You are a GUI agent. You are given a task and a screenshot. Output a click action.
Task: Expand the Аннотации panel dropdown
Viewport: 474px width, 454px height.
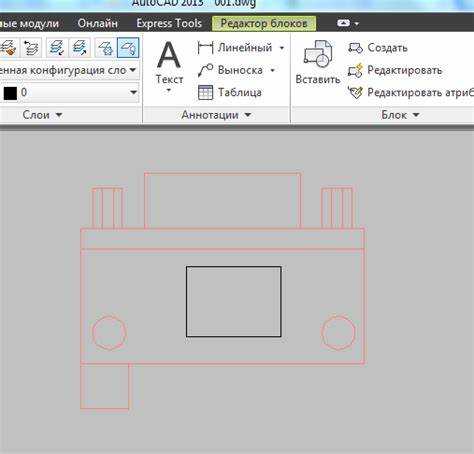click(248, 115)
